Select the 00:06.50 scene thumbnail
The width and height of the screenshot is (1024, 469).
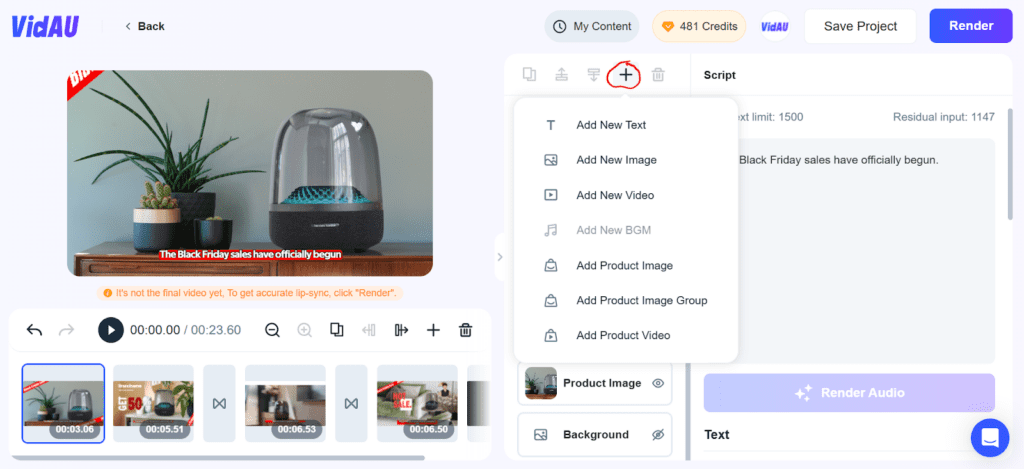(417, 404)
